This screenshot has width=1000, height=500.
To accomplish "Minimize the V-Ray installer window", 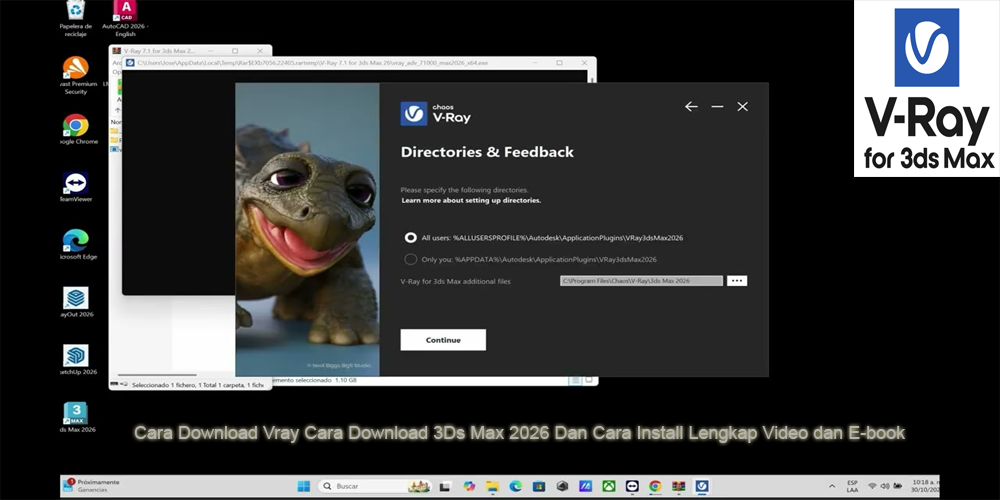I will click(717, 107).
